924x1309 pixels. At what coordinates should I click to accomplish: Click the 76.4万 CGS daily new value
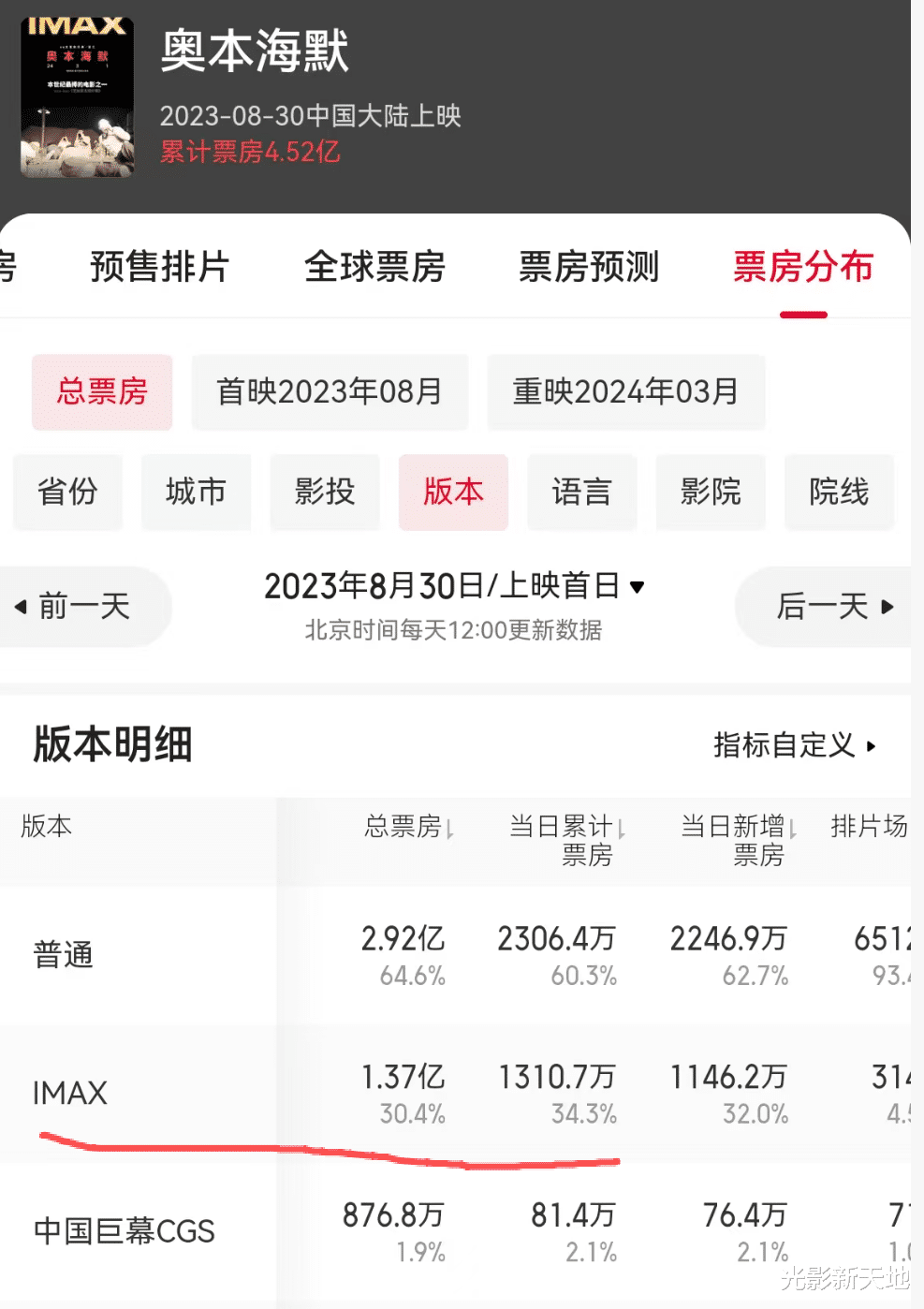pyautogui.click(x=745, y=1215)
